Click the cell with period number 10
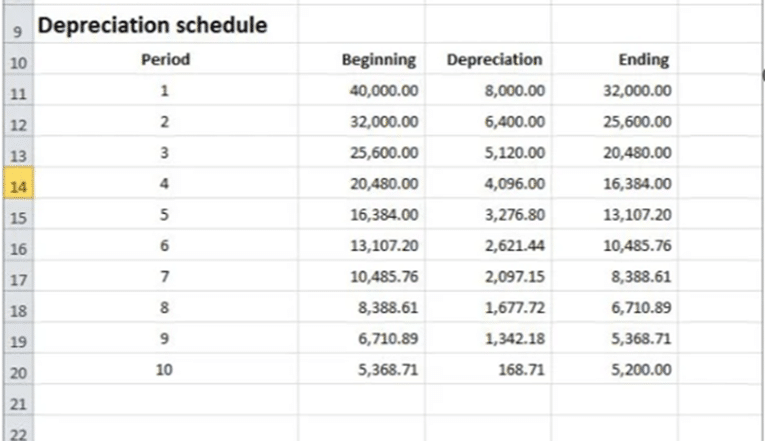The image size is (765, 441). click(165, 369)
